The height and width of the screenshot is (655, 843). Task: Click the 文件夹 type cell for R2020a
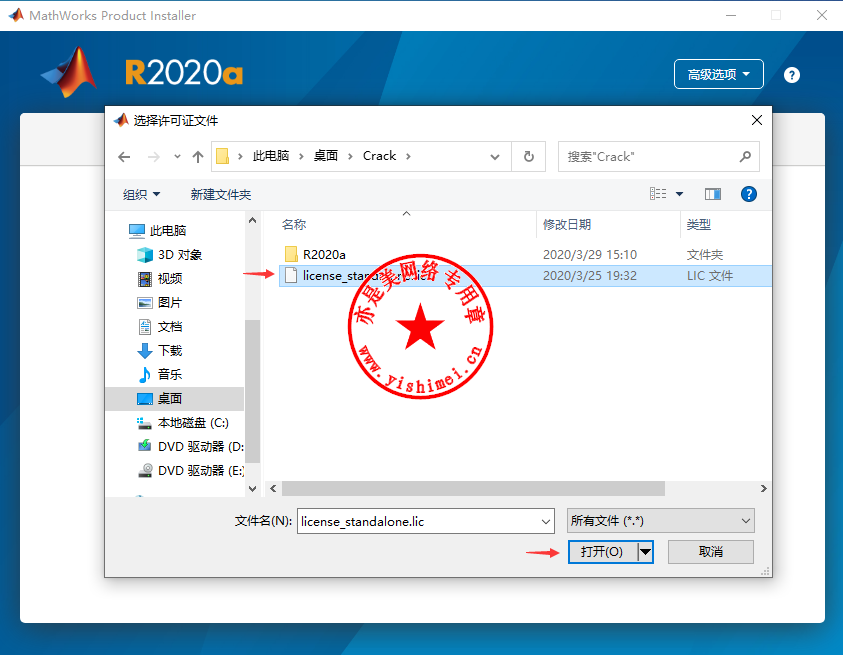pyautogui.click(x=705, y=254)
